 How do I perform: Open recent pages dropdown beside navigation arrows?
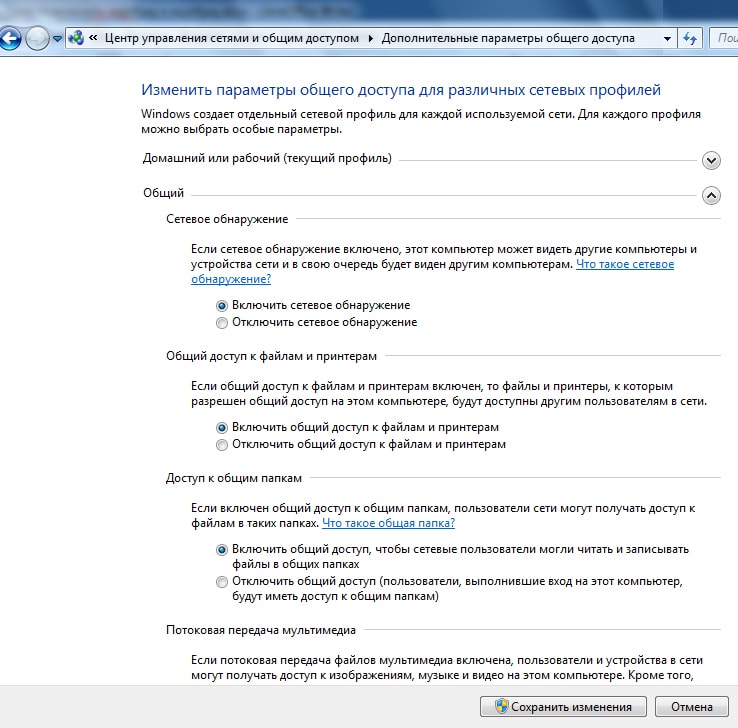coord(57,39)
